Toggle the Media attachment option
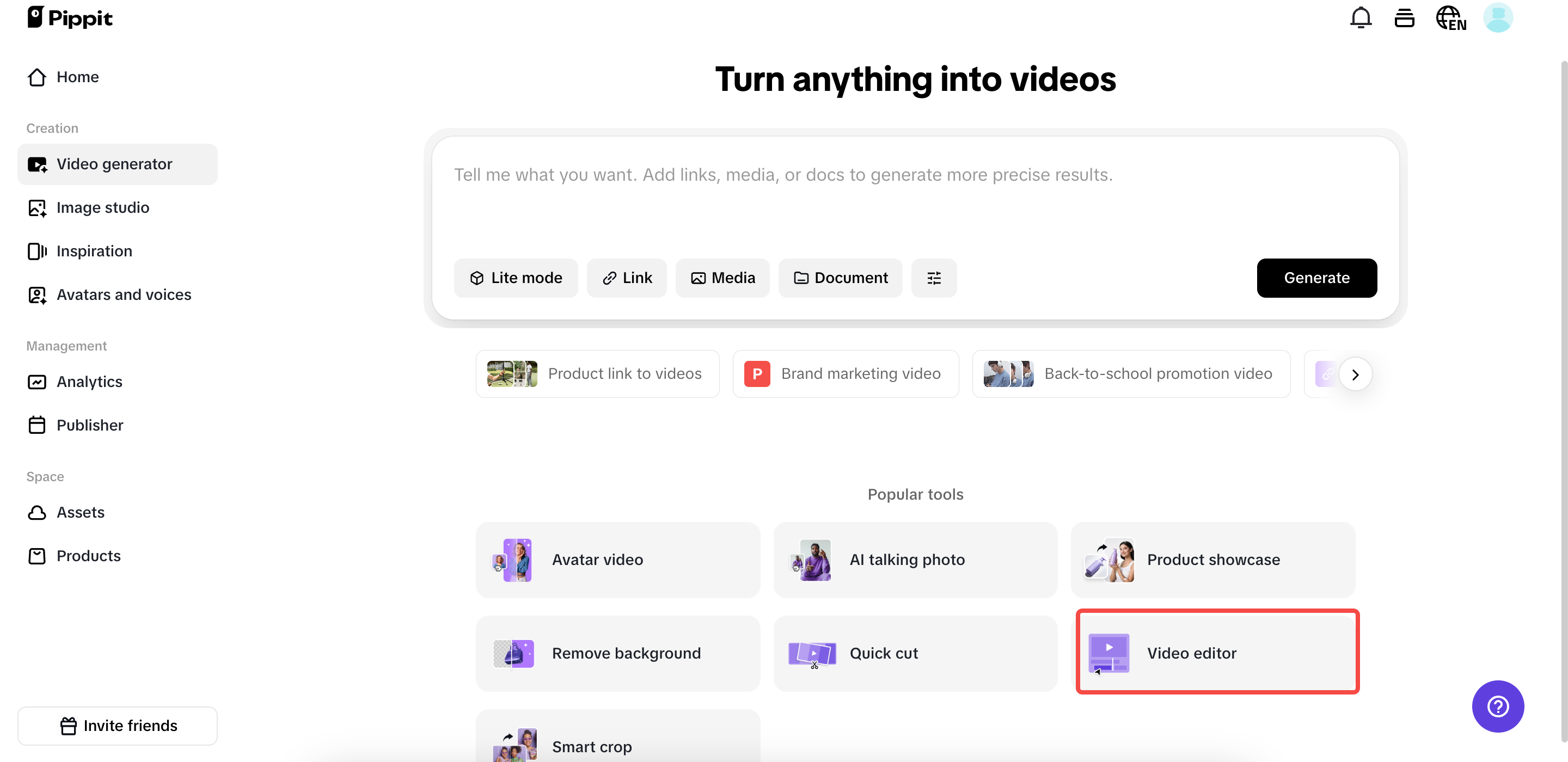The width and height of the screenshot is (1568, 762). (722, 278)
